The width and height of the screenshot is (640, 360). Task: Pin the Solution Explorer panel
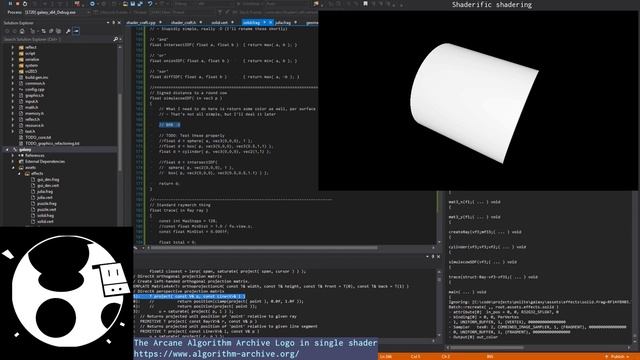click(113, 23)
